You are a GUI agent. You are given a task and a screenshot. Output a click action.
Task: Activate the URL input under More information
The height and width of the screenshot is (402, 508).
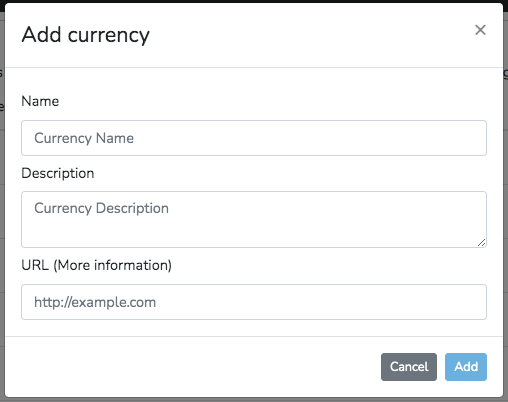click(254, 302)
